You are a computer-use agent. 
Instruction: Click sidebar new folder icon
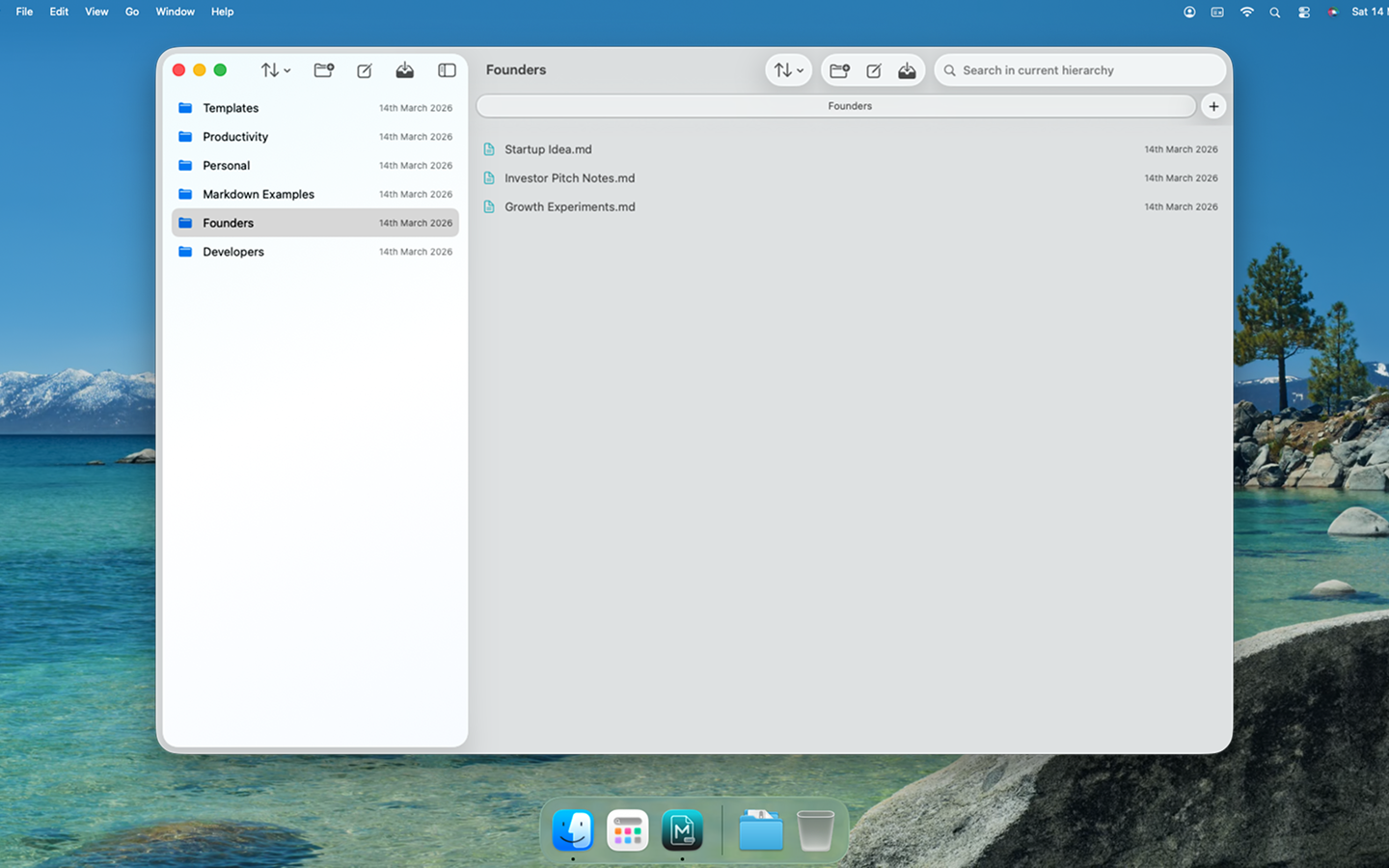(324, 70)
